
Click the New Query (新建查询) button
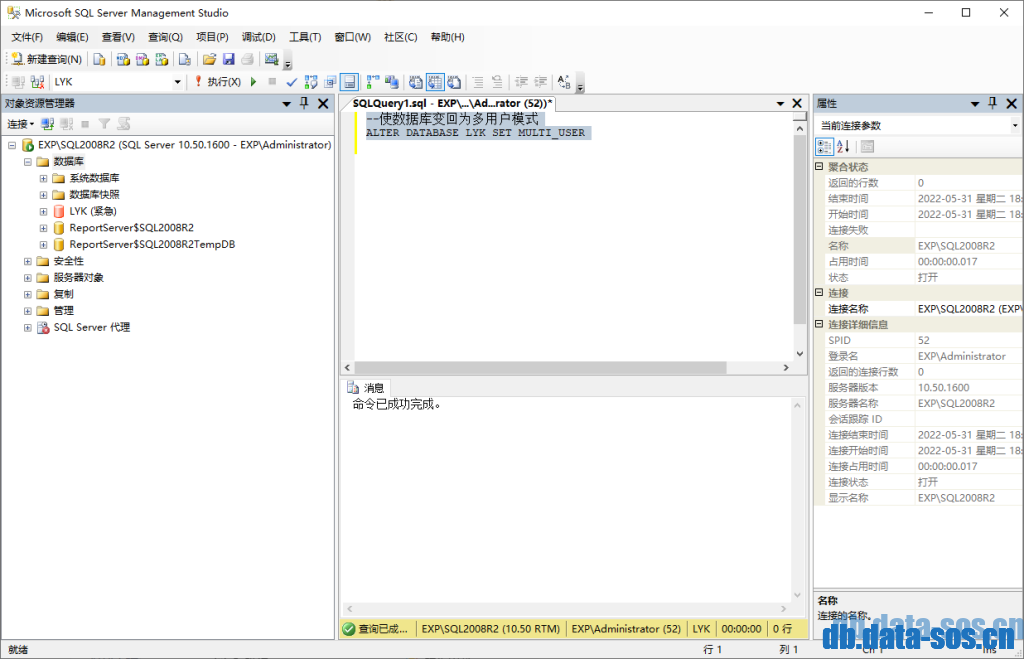tap(46, 59)
